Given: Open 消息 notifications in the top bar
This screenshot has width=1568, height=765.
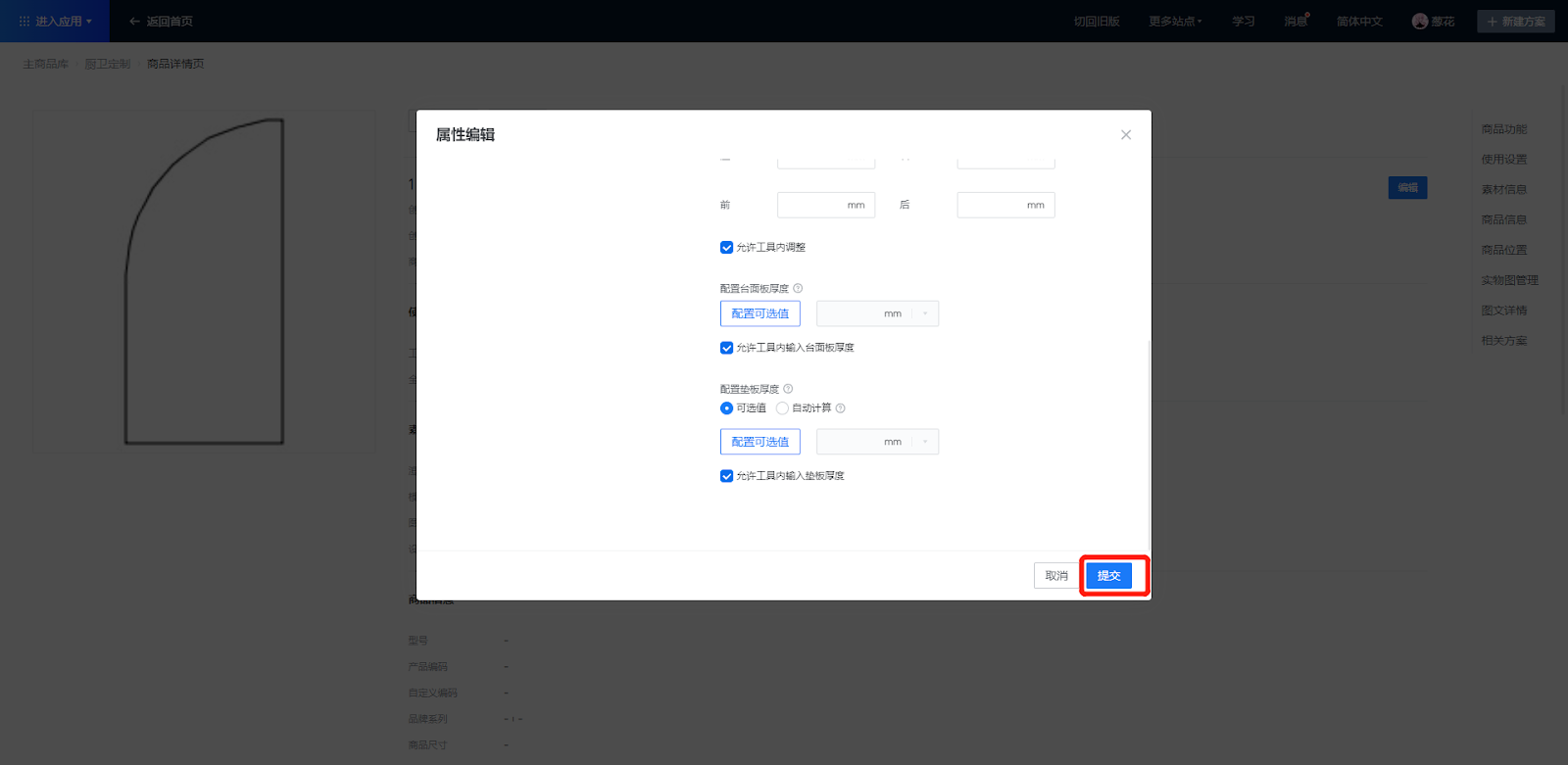Looking at the screenshot, I should pos(1297,22).
